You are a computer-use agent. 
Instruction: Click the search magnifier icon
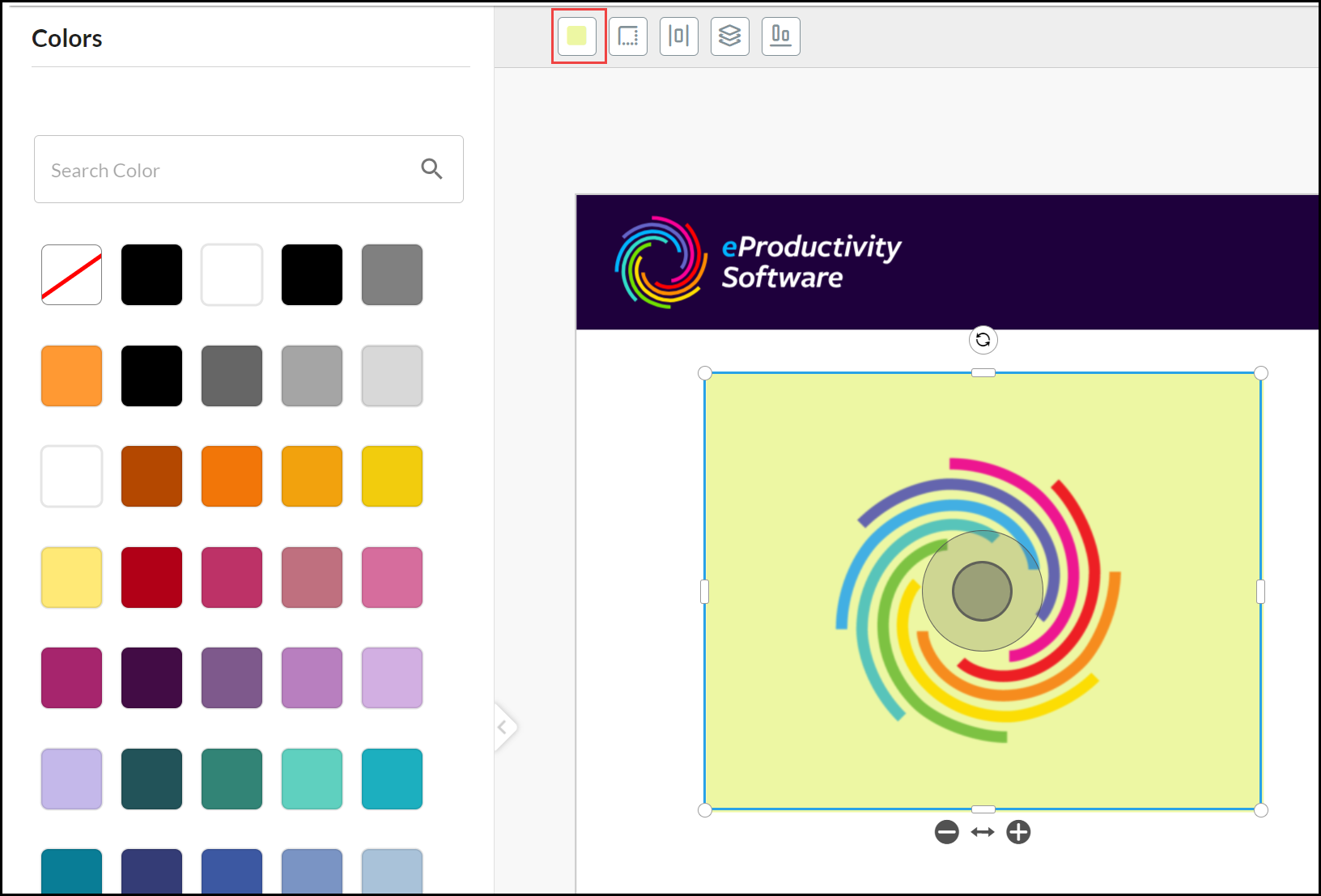click(x=431, y=169)
